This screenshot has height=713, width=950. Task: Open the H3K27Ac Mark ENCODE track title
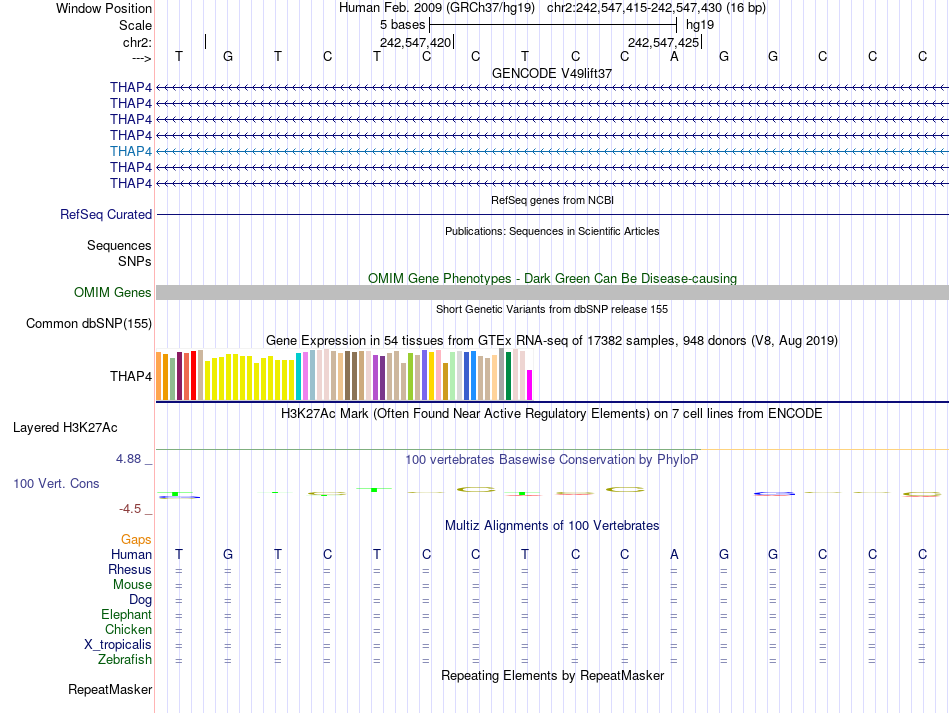(x=552, y=414)
